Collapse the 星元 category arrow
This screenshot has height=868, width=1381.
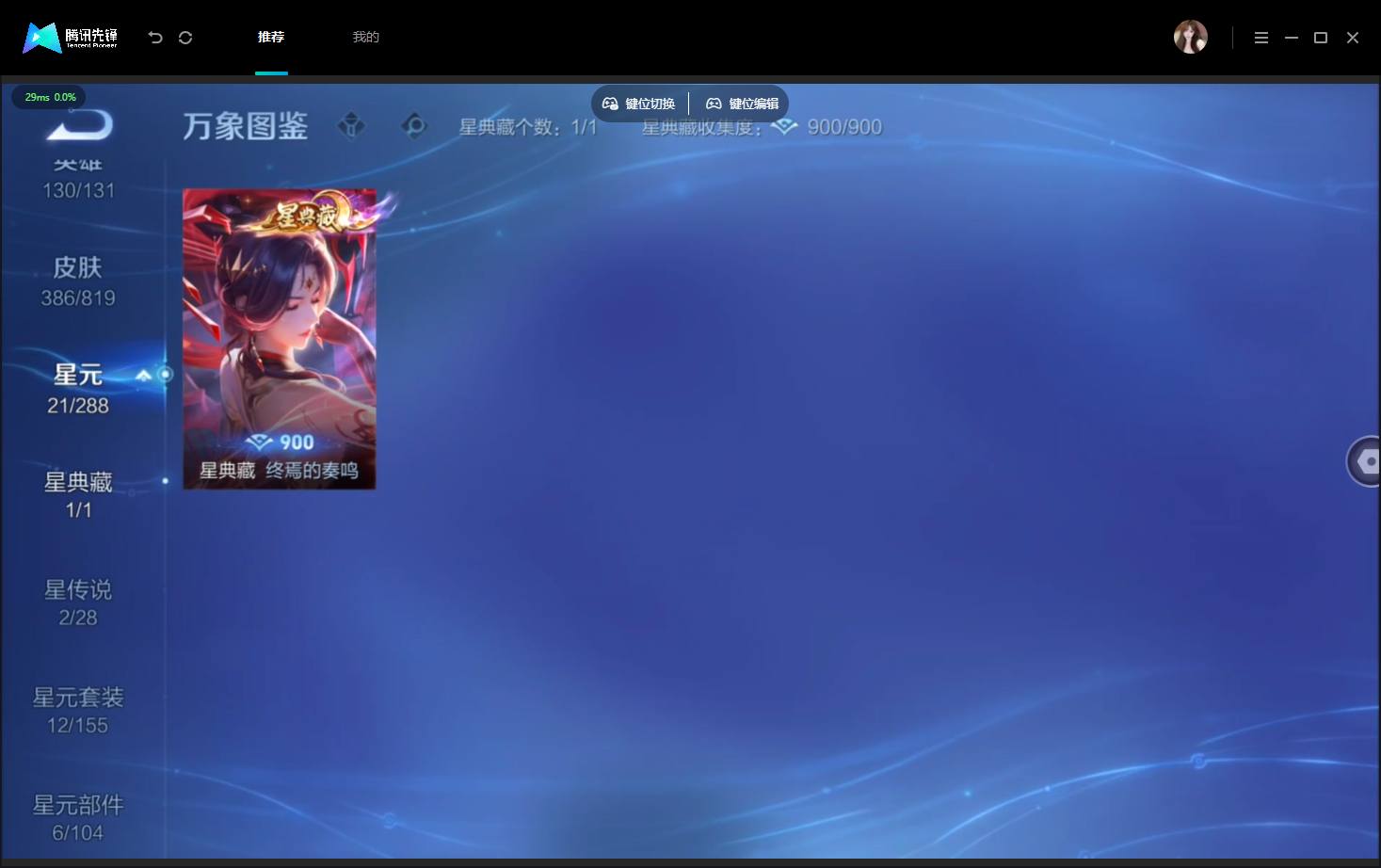[143, 375]
